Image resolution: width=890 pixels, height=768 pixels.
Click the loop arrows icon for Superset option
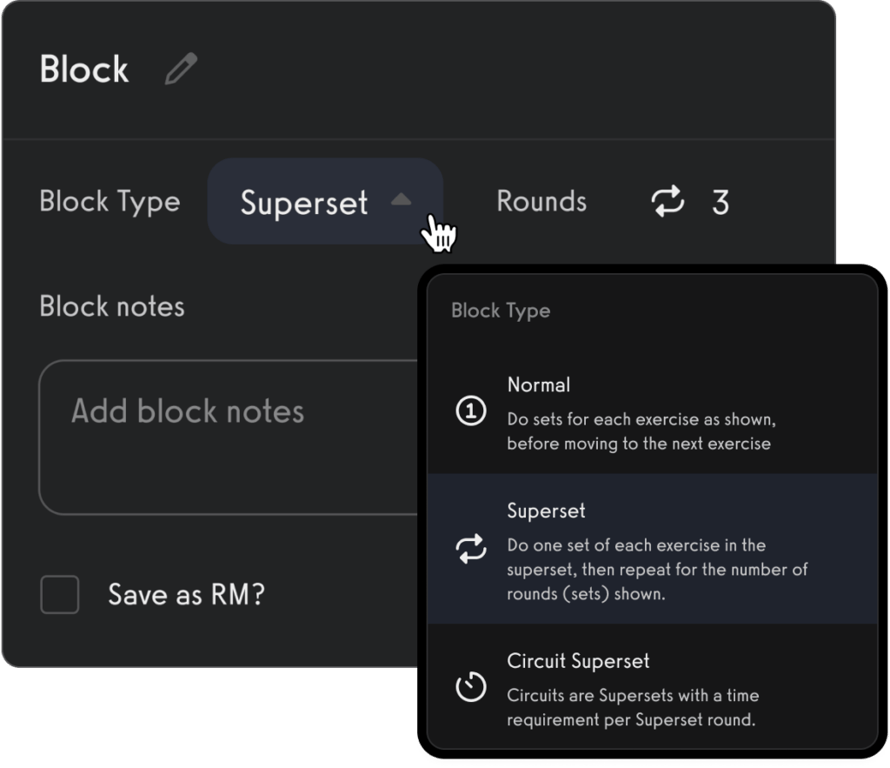pyautogui.click(x=471, y=548)
